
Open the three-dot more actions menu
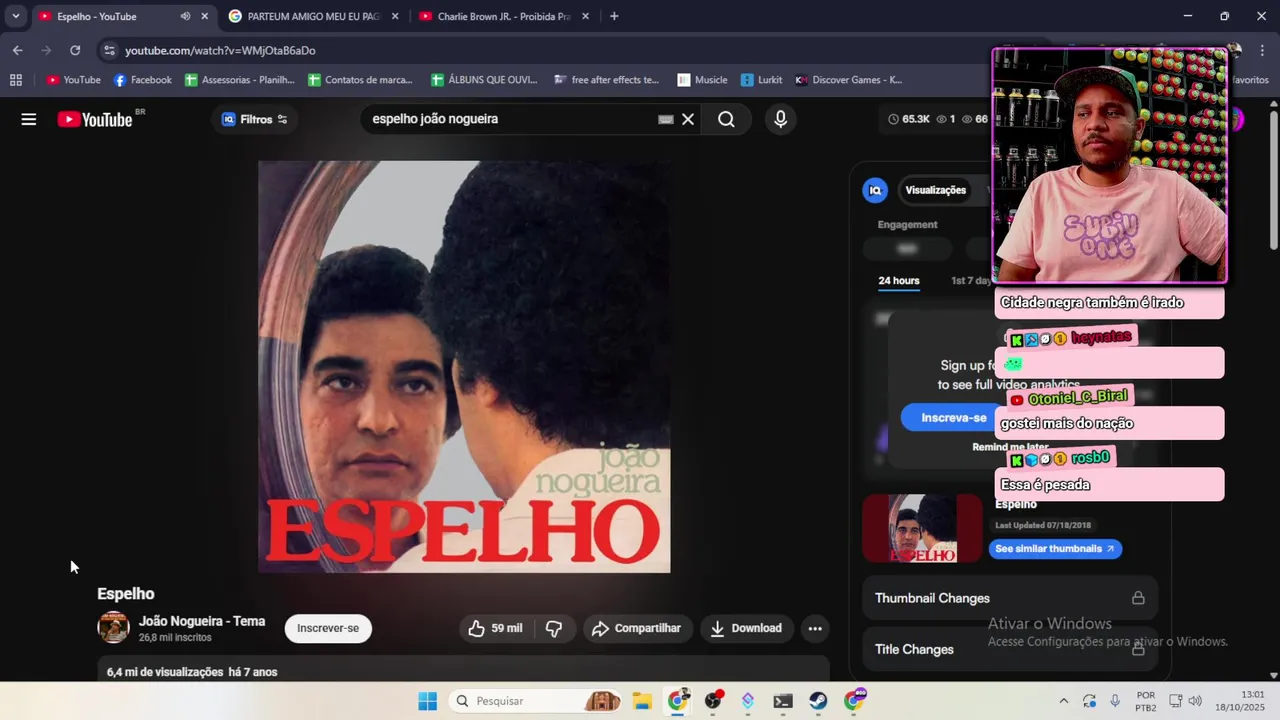click(x=815, y=628)
